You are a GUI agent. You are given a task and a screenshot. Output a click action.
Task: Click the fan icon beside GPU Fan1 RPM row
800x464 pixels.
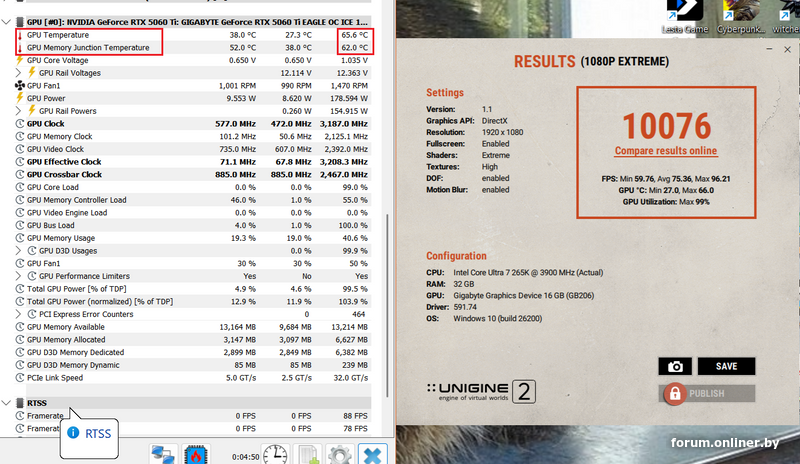pyautogui.click(x=20, y=86)
